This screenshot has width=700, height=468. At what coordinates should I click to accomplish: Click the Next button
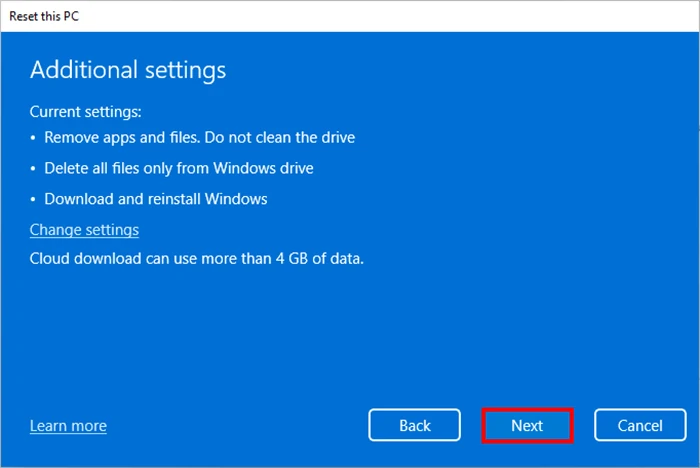point(527,425)
